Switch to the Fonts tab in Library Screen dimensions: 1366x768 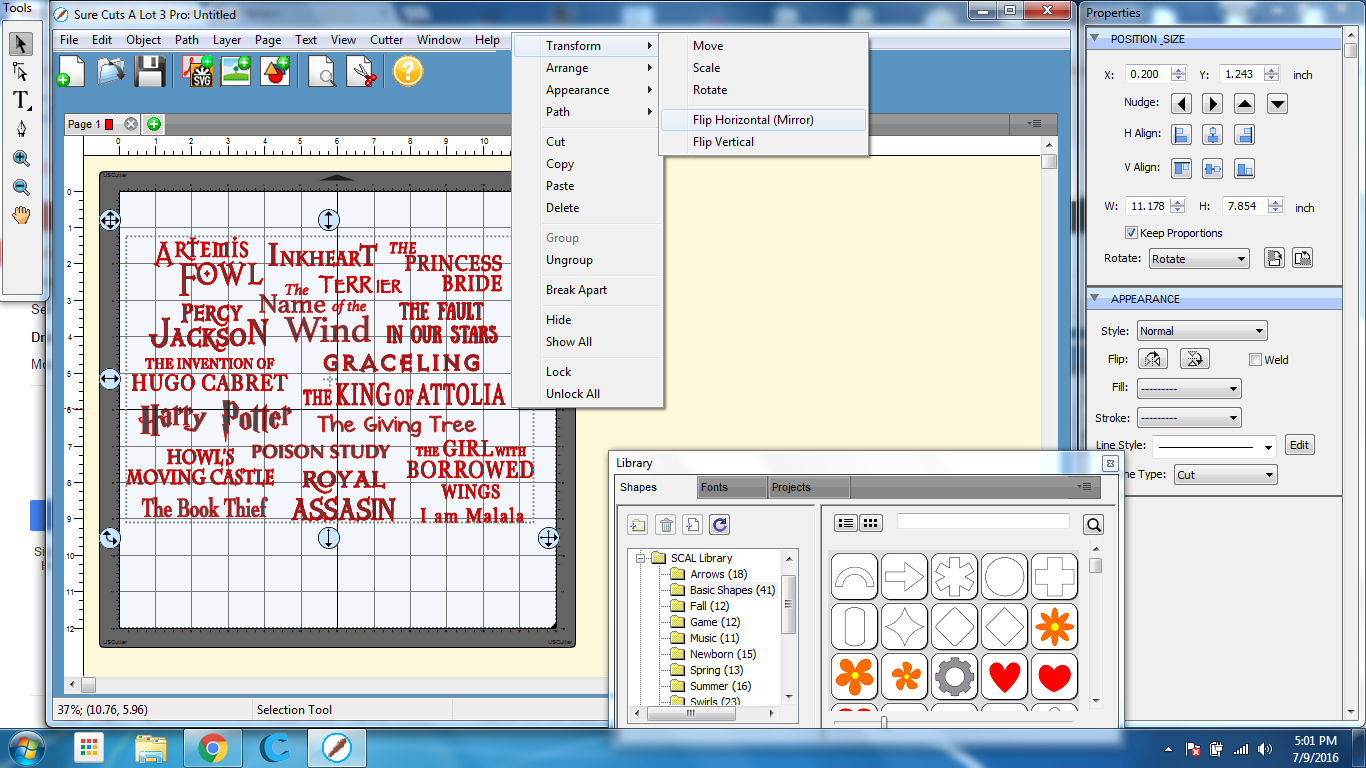714,487
